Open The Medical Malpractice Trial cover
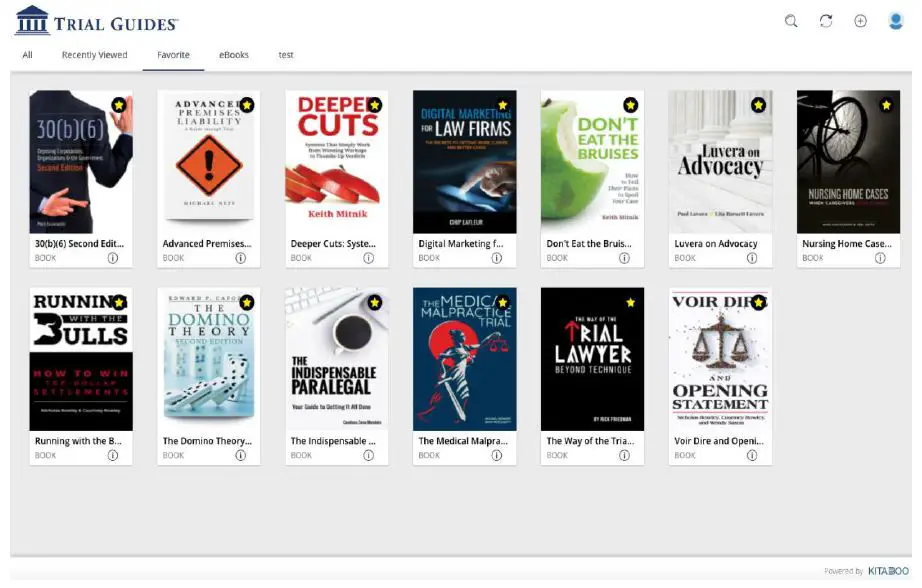The height and width of the screenshot is (588, 922). click(465, 359)
